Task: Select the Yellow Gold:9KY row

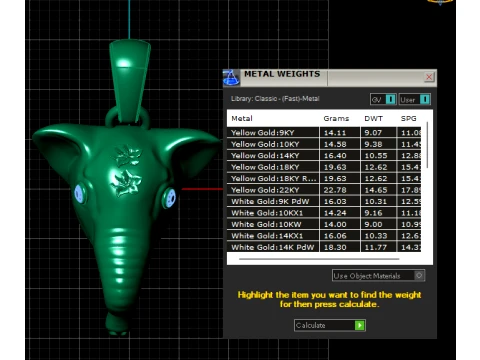Action: pos(324,133)
